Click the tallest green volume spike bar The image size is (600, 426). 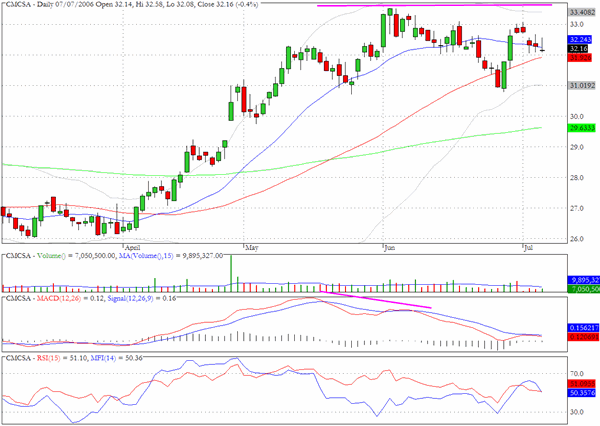[x=231, y=273]
